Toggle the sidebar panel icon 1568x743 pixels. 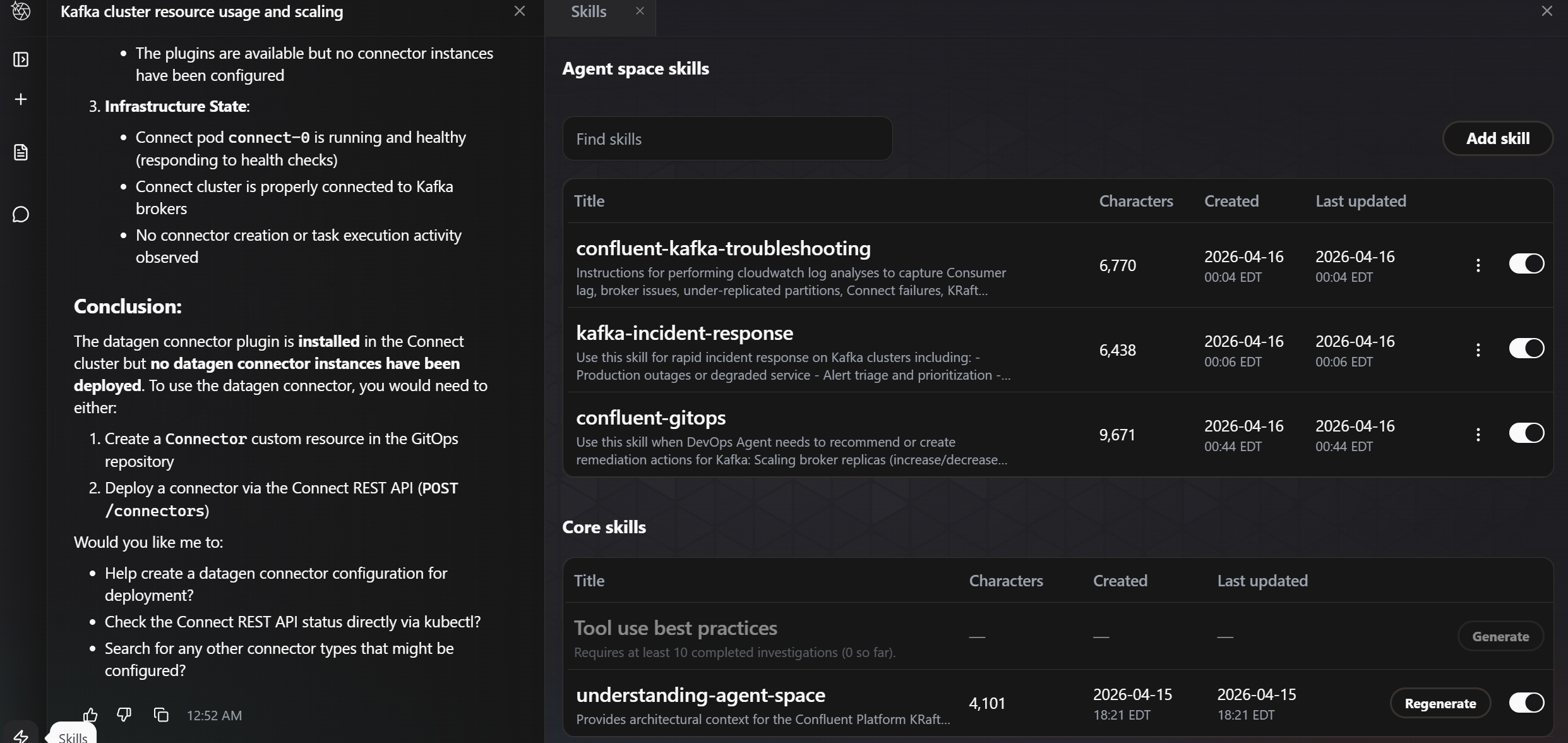pyautogui.click(x=21, y=59)
